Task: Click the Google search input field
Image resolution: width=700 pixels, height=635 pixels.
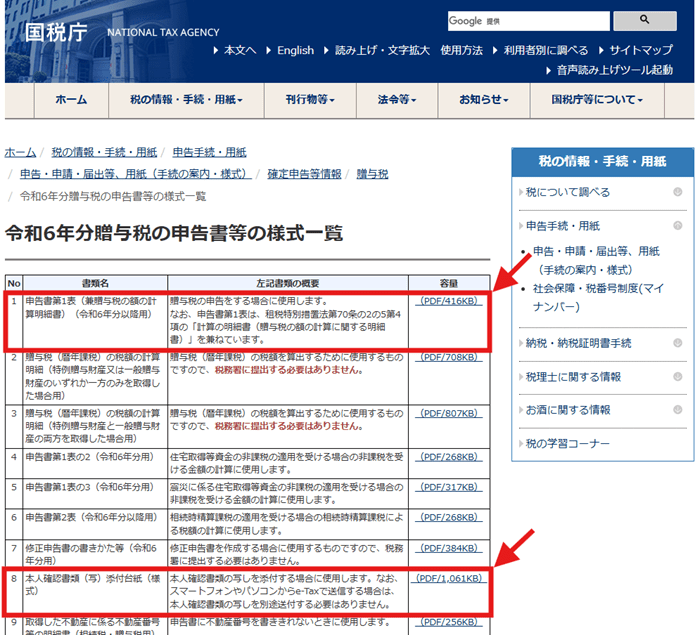Action: (529, 21)
